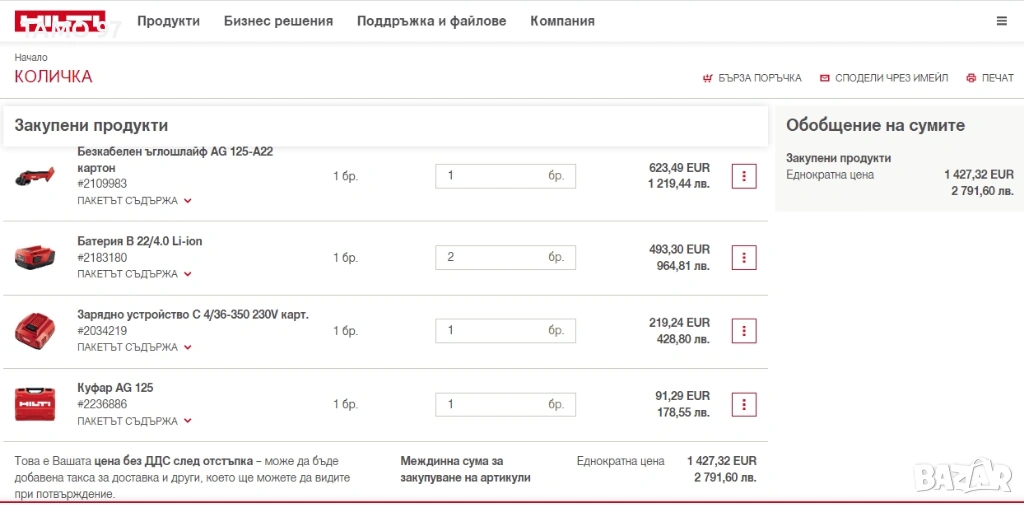Open options menu for AG 125-A22 grinder
The width and height of the screenshot is (1024, 505).
tap(744, 176)
